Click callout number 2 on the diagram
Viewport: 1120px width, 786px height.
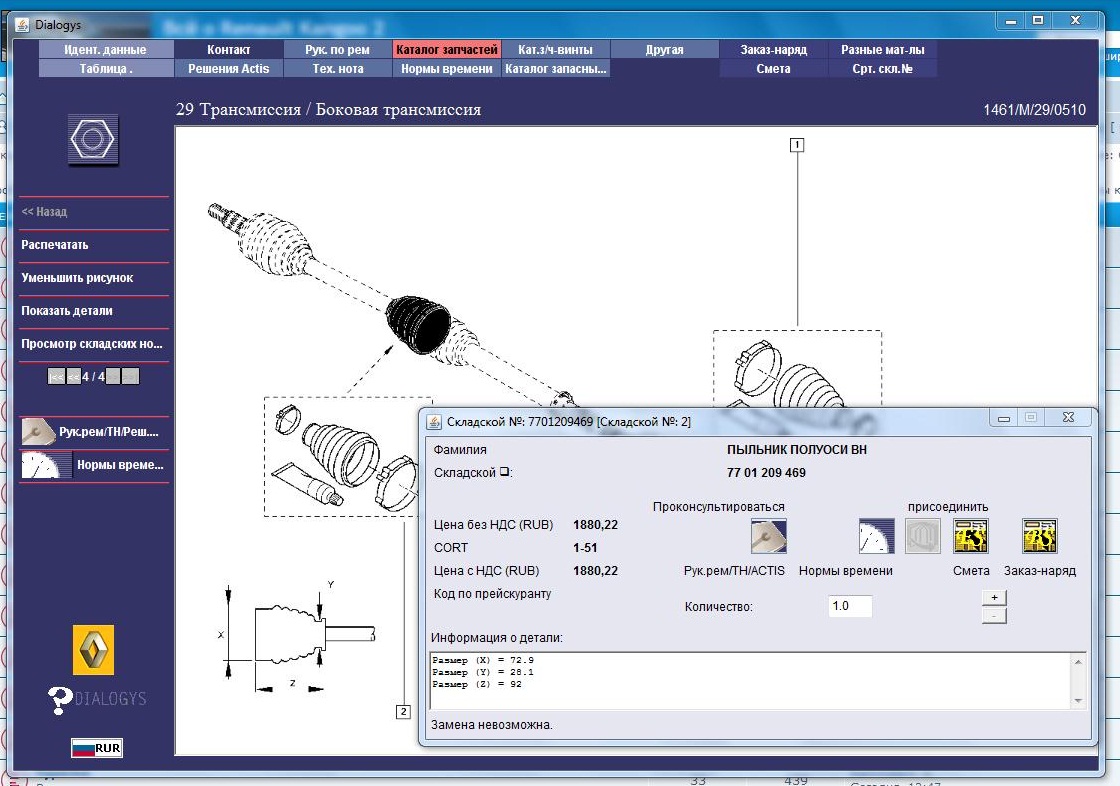tap(404, 712)
